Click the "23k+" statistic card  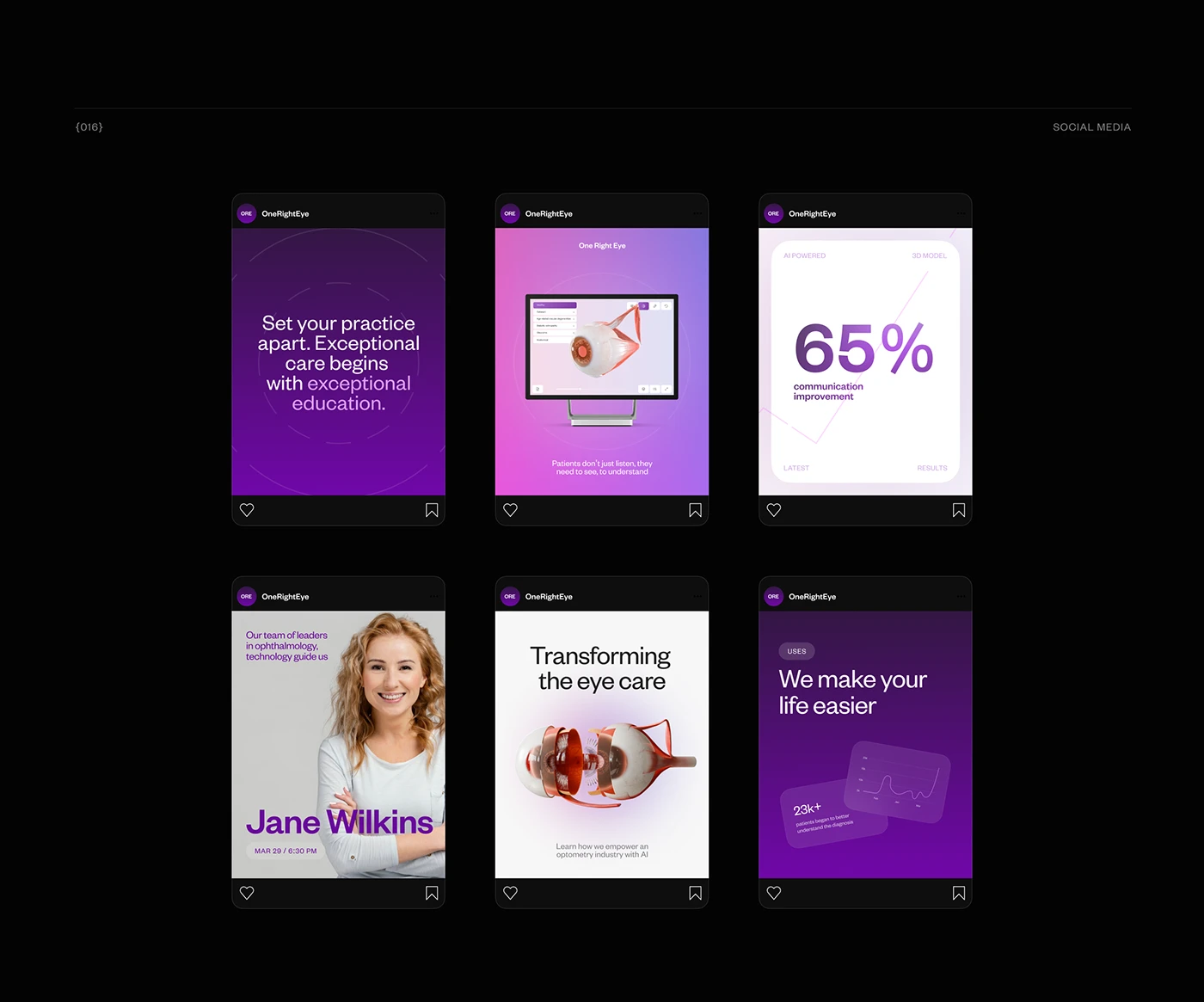[x=832, y=814]
